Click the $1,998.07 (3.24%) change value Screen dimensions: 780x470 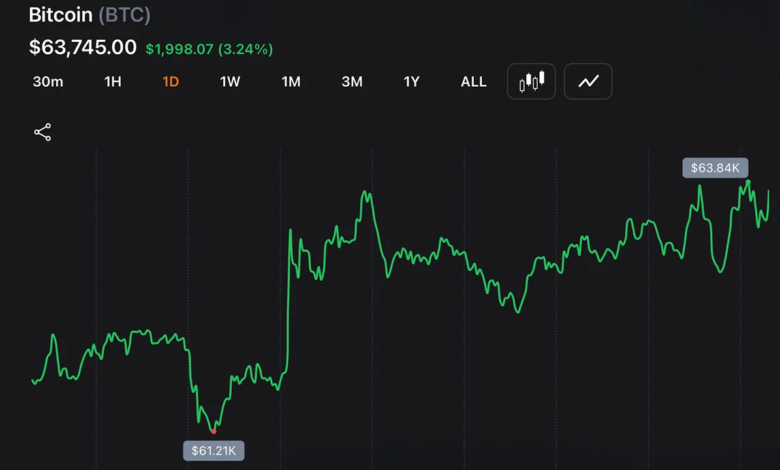point(209,49)
